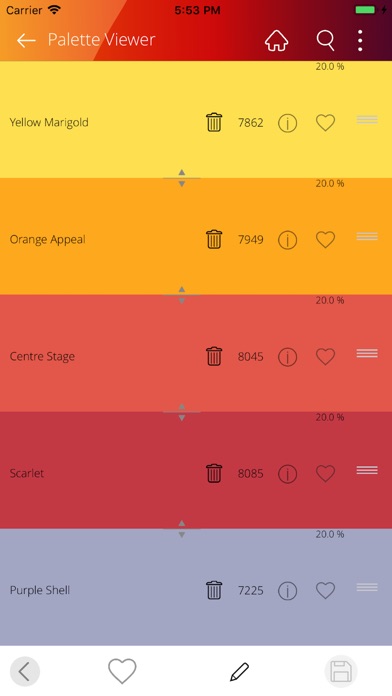Screen dimensions: 392x696
Task: Tap reorder handle on Orange Appeal row
Action: pos(367,236)
